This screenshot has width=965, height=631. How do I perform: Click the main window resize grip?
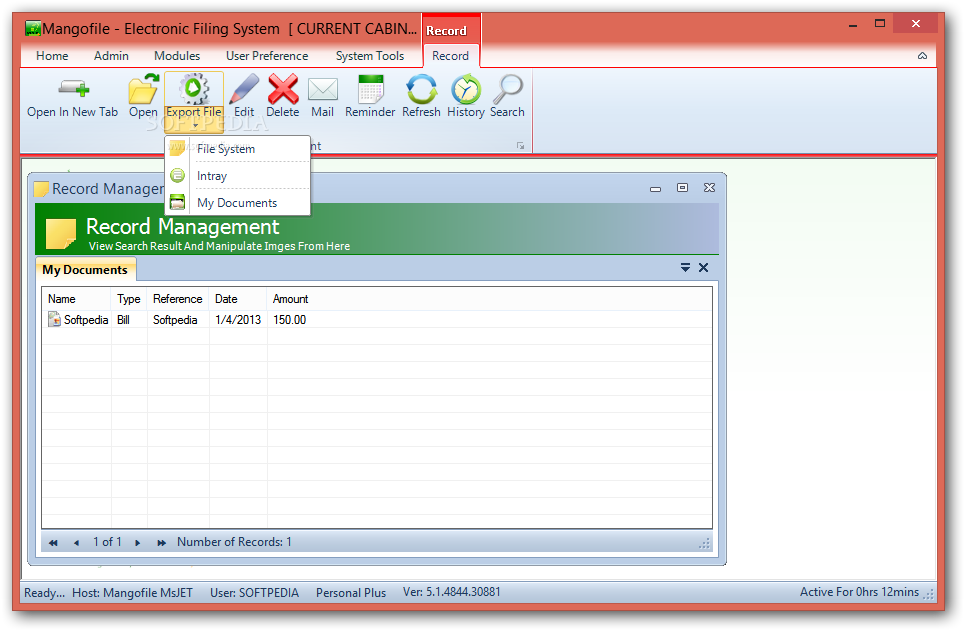(x=929, y=595)
